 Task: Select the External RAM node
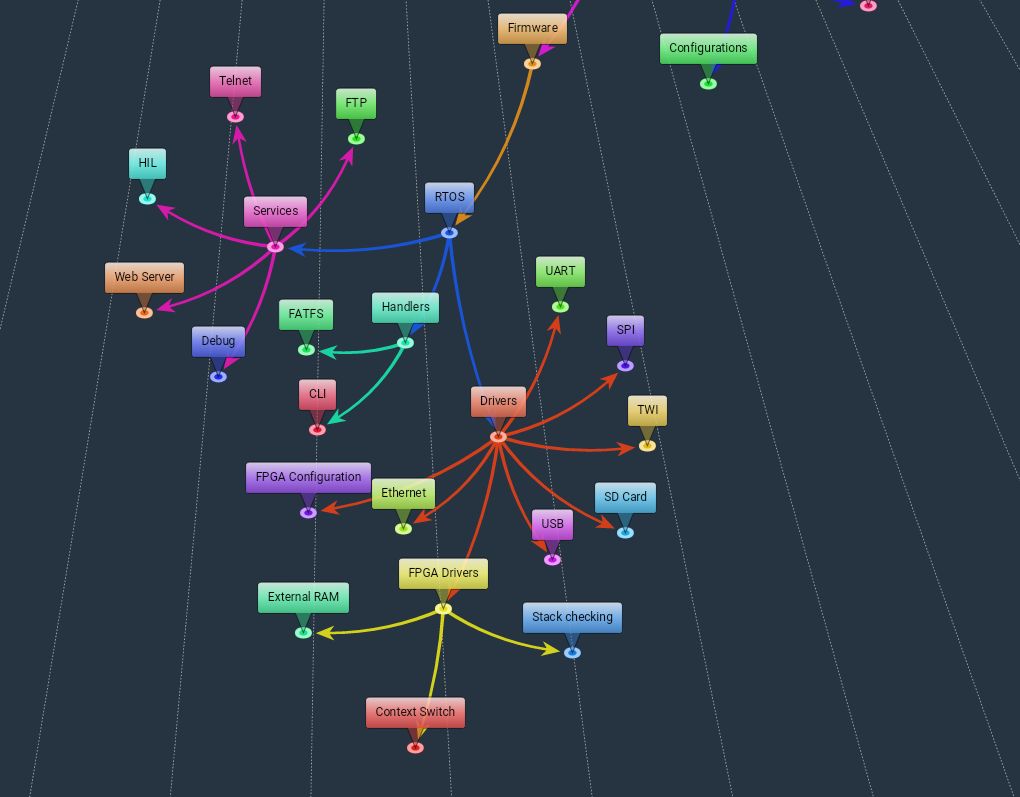pos(303,597)
